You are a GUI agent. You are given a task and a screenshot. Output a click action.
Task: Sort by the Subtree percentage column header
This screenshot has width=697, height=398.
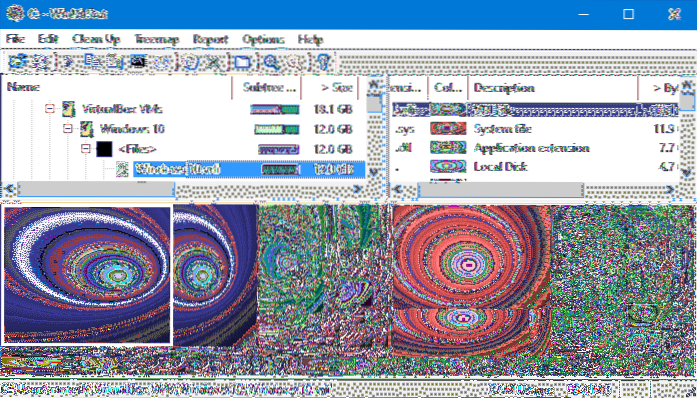(267, 88)
